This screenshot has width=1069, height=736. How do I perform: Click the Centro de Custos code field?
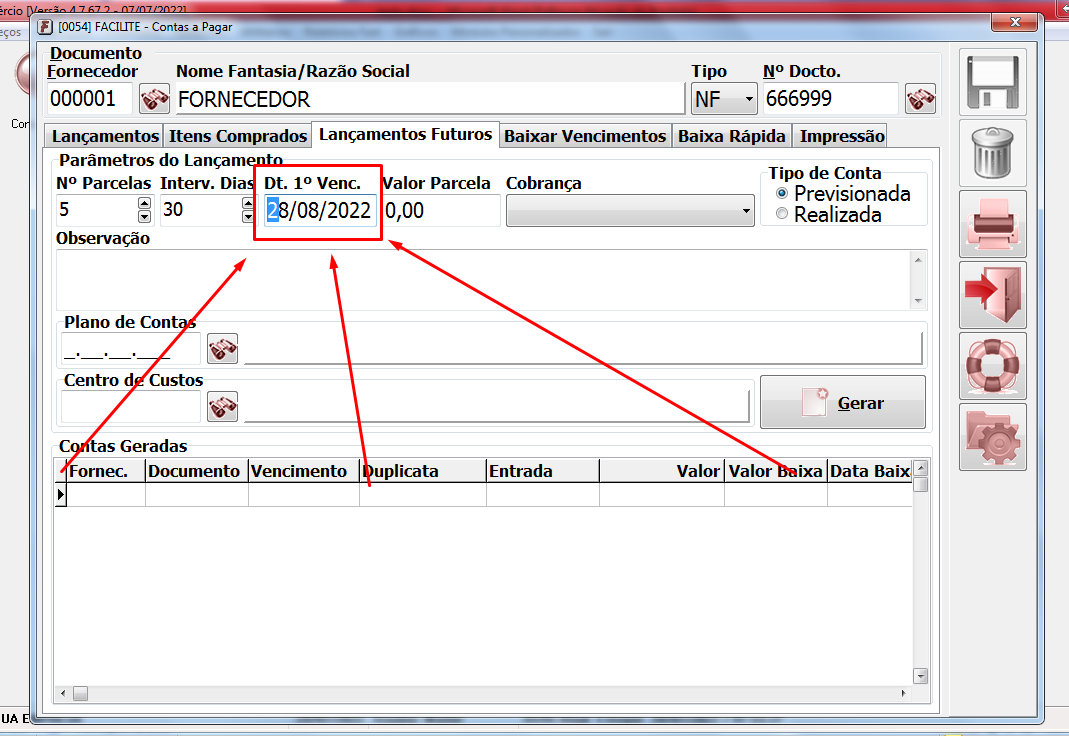coord(131,407)
